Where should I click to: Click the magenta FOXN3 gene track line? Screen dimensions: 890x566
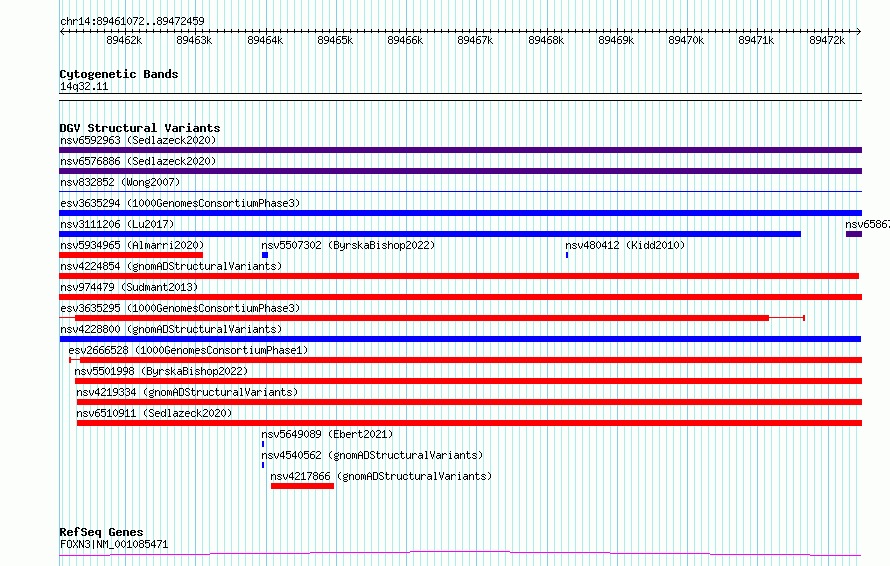pos(460,553)
